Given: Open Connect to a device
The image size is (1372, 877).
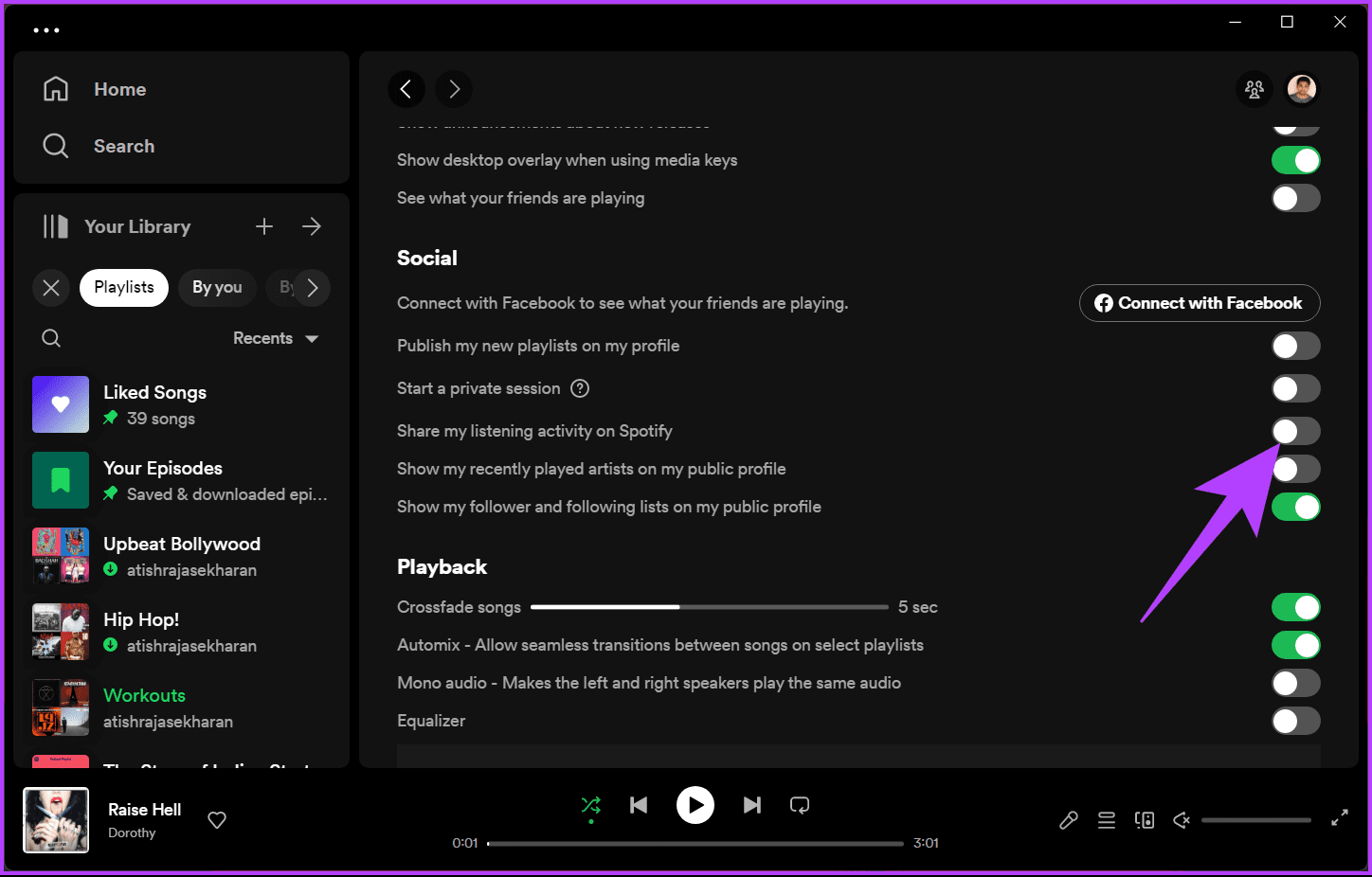Looking at the screenshot, I should [1145, 820].
